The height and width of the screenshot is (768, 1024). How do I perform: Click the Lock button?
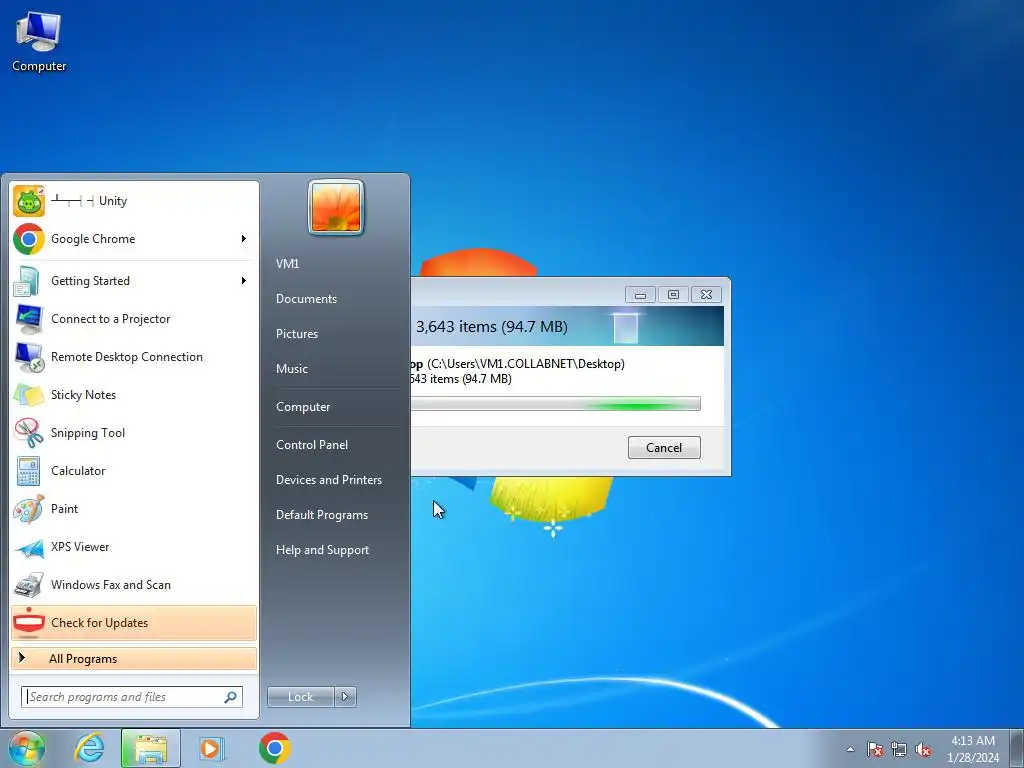point(301,697)
